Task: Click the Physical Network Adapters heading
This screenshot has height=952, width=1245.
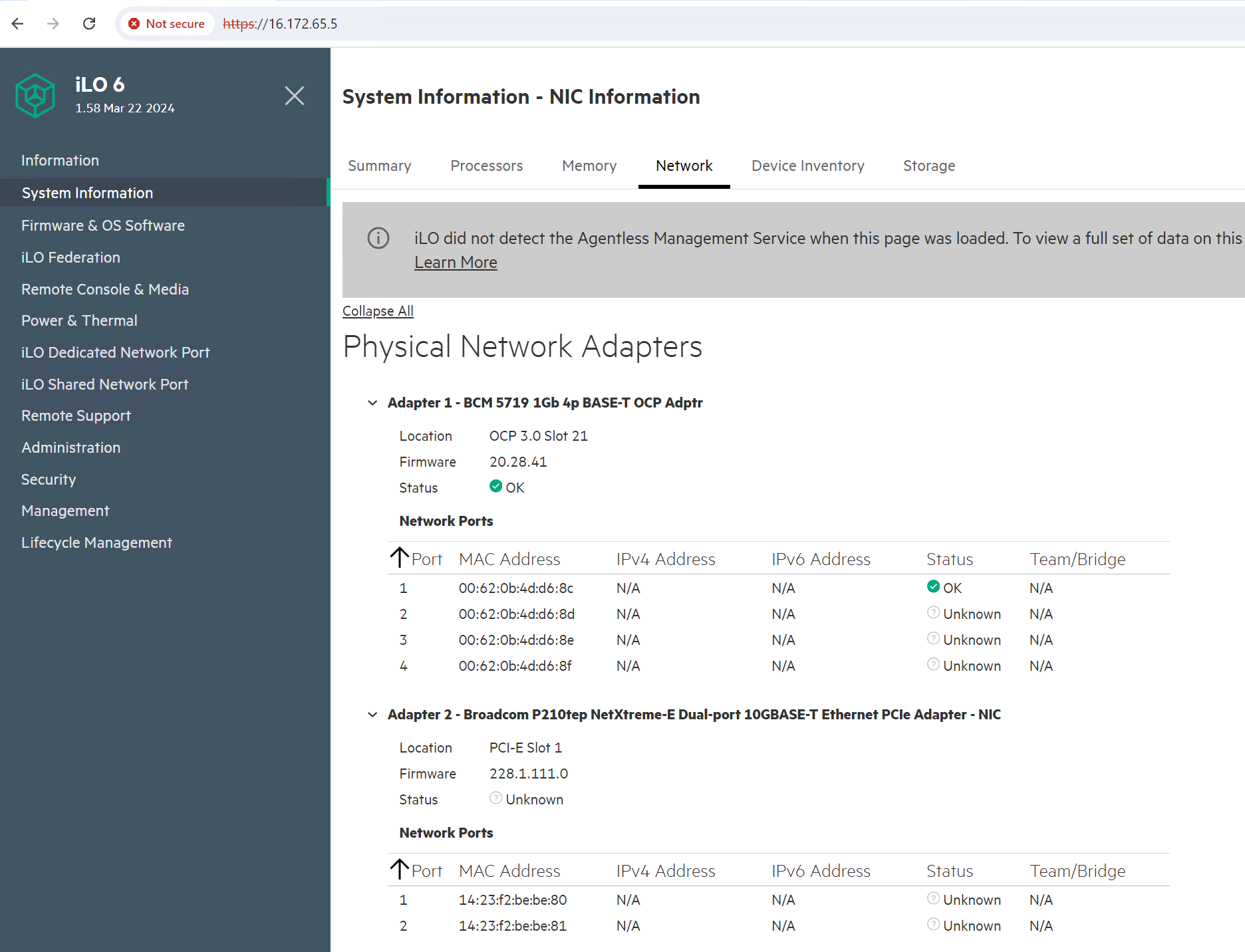Action: [522, 347]
